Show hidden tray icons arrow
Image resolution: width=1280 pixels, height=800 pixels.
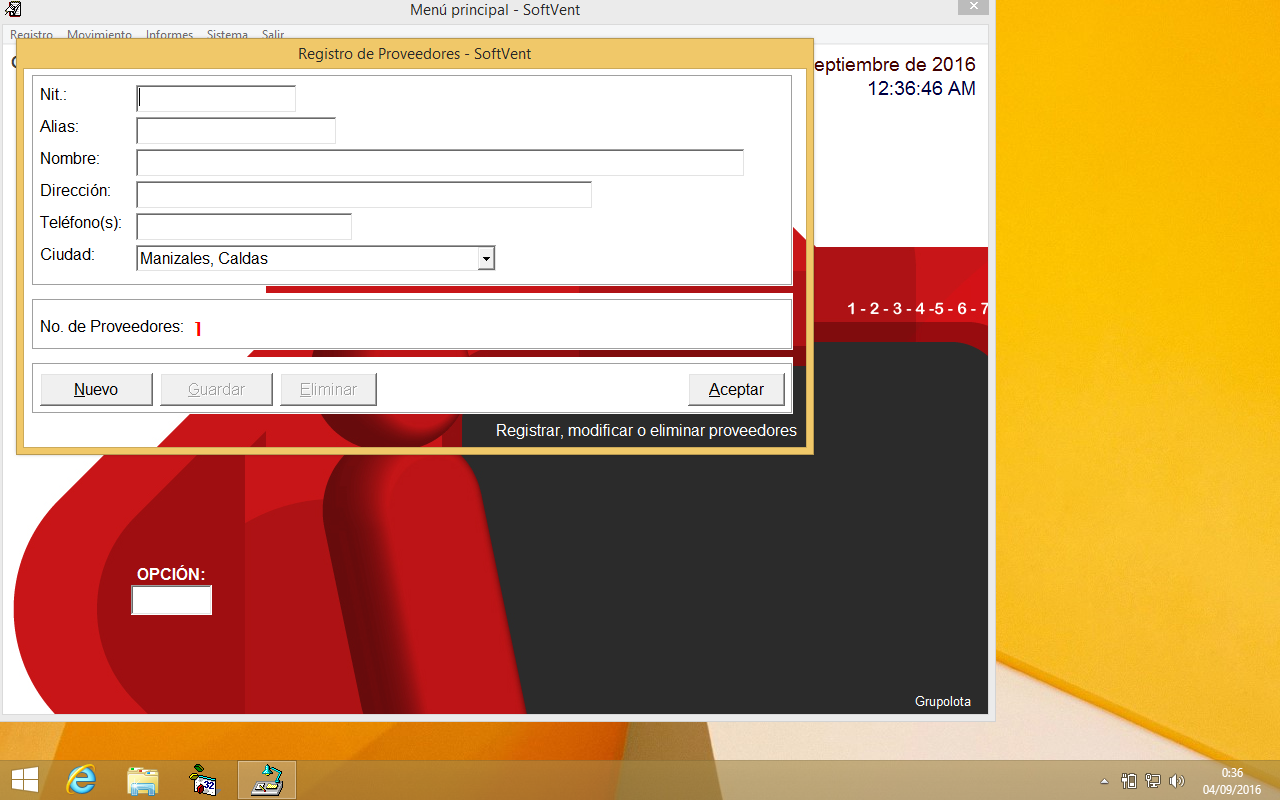click(1104, 781)
